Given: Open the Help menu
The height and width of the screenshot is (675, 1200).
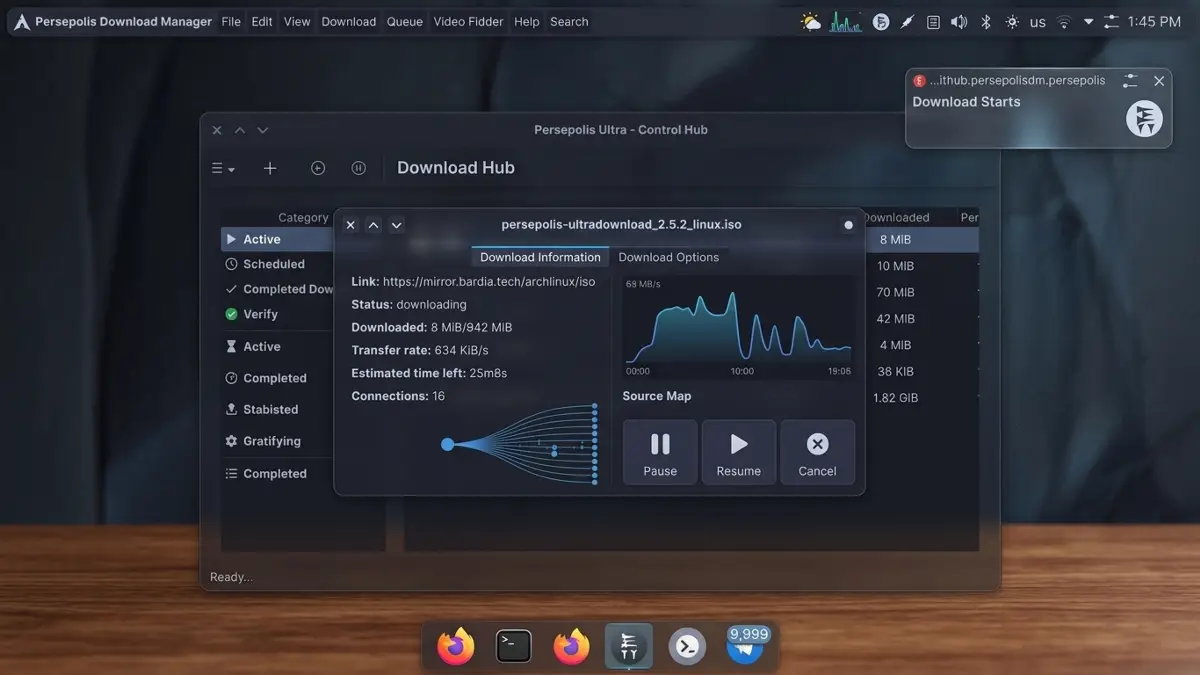Looking at the screenshot, I should pos(527,21).
